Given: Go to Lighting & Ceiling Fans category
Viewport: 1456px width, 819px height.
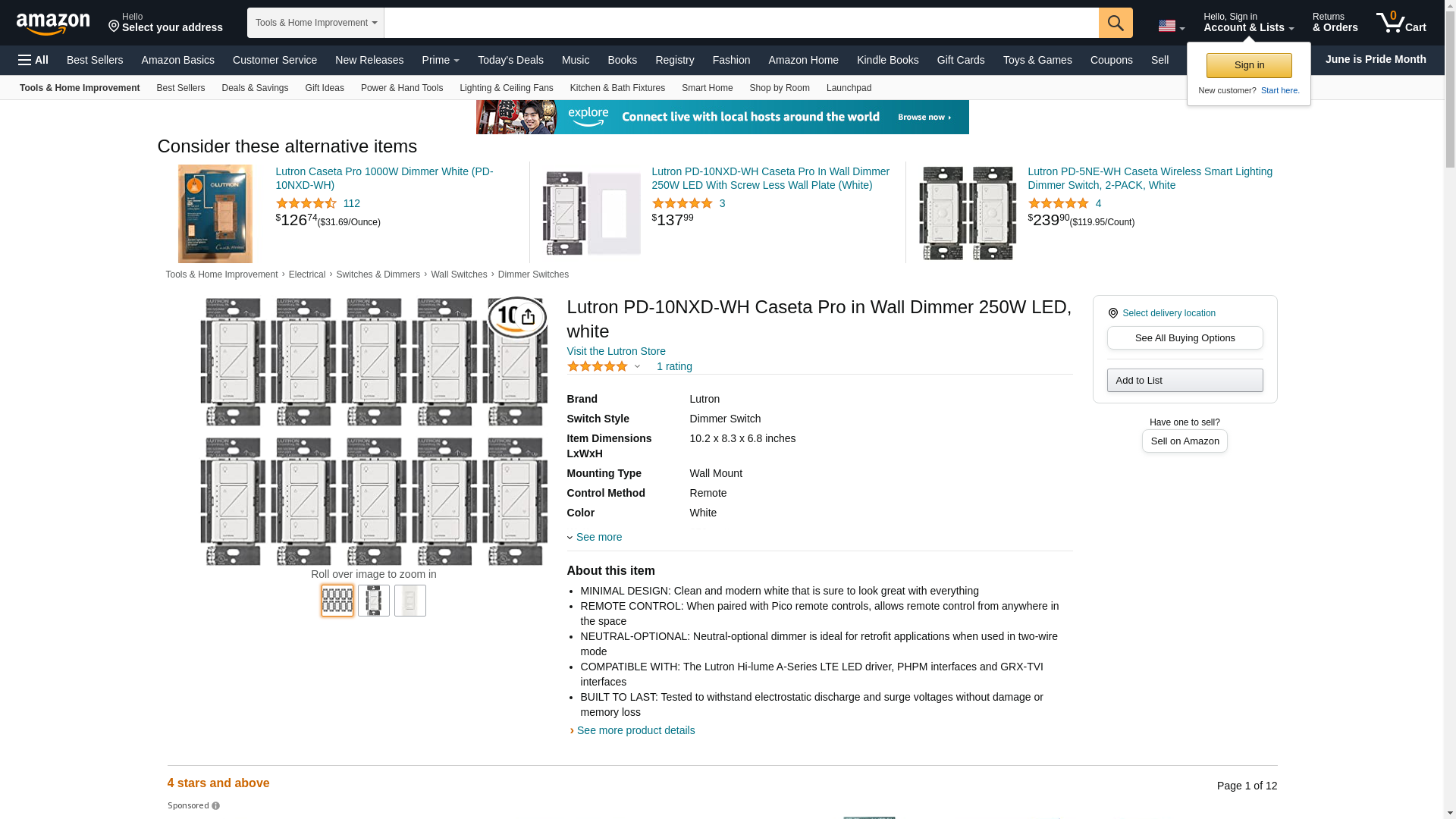Looking at the screenshot, I should click(506, 88).
